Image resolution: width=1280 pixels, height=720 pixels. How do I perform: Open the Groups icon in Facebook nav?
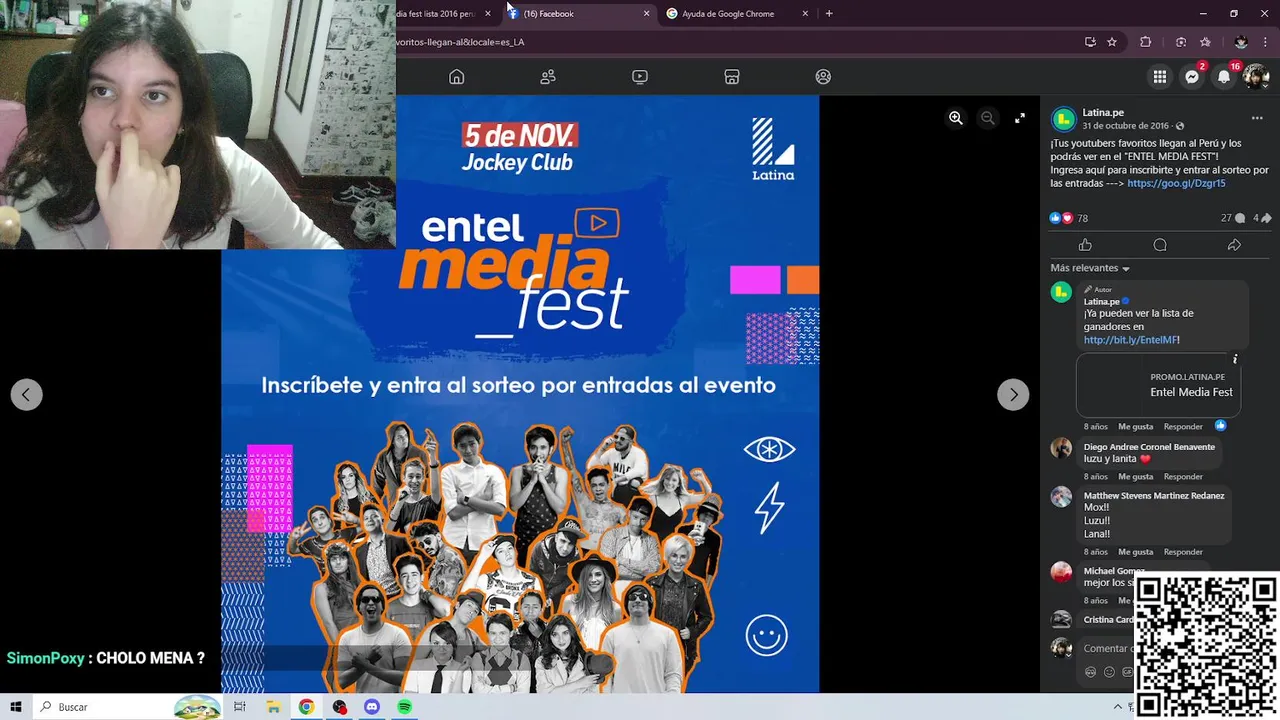click(x=823, y=77)
